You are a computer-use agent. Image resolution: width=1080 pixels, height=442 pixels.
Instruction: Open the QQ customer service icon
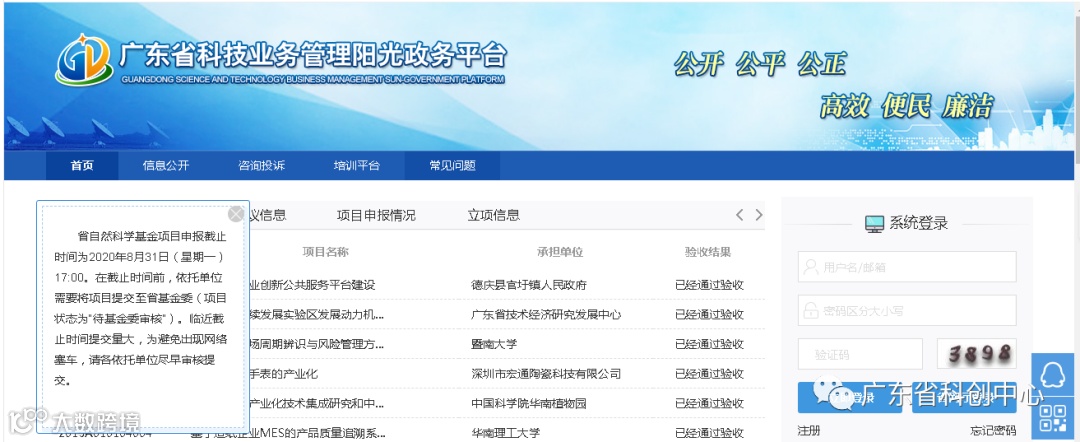pyautogui.click(x=1052, y=375)
